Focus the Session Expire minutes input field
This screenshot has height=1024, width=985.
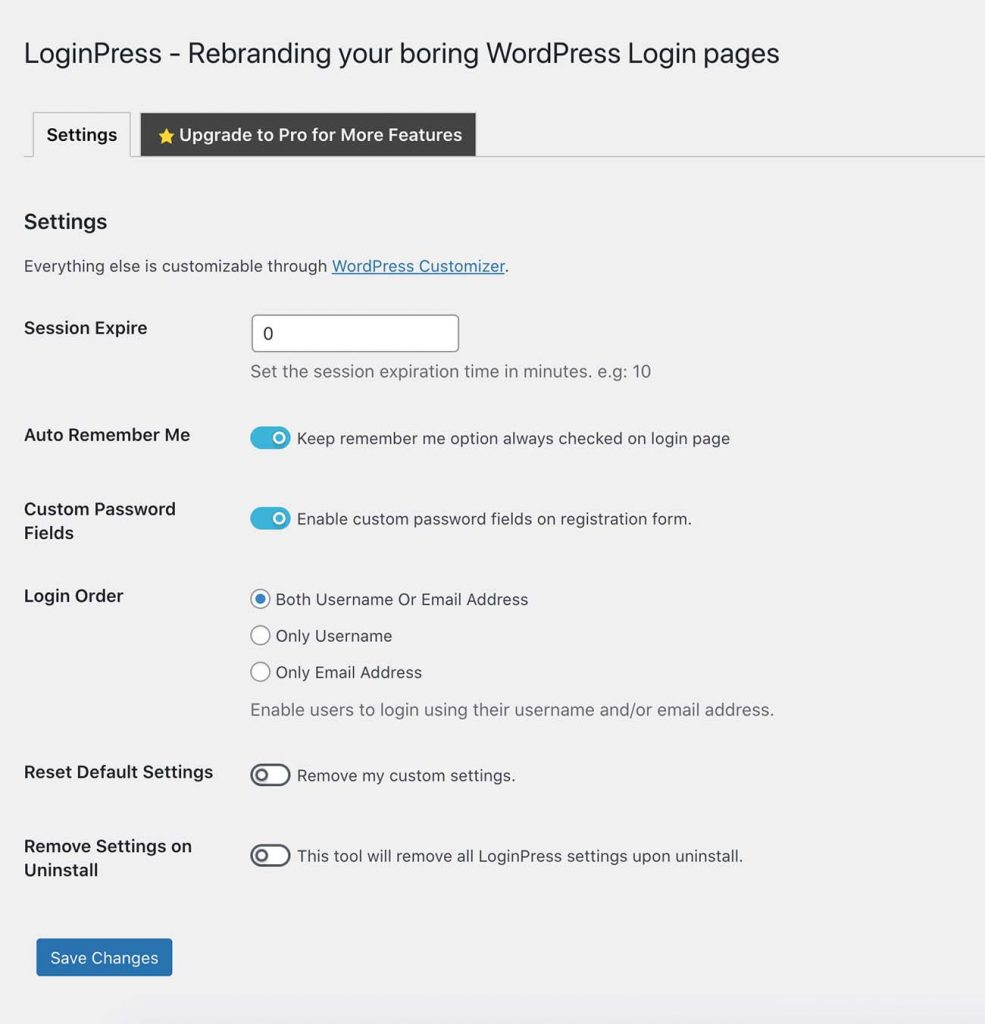(x=355, y=333)
